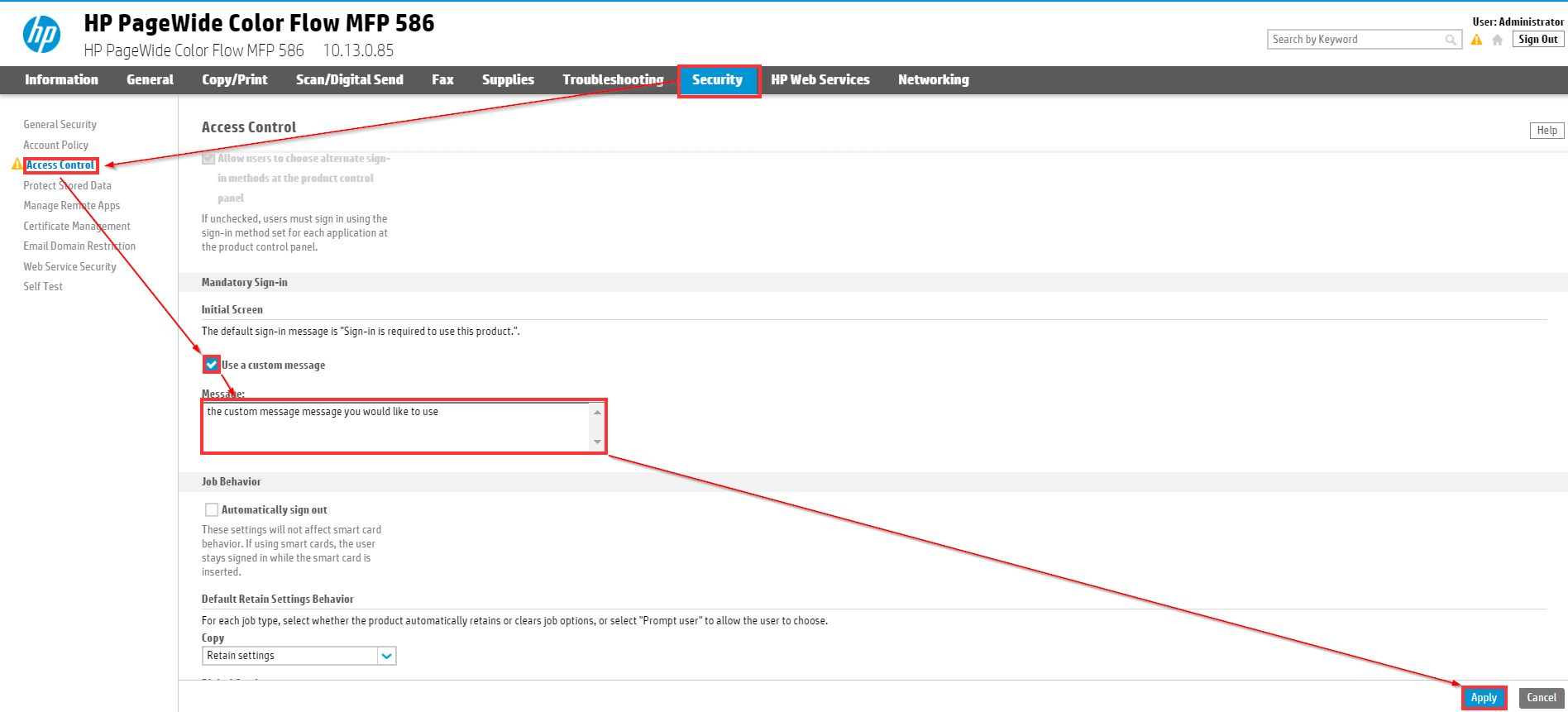Click the warning alert icon near search
The image size is (1568, 712).
pyautogui.click(x=1476, y=40)
